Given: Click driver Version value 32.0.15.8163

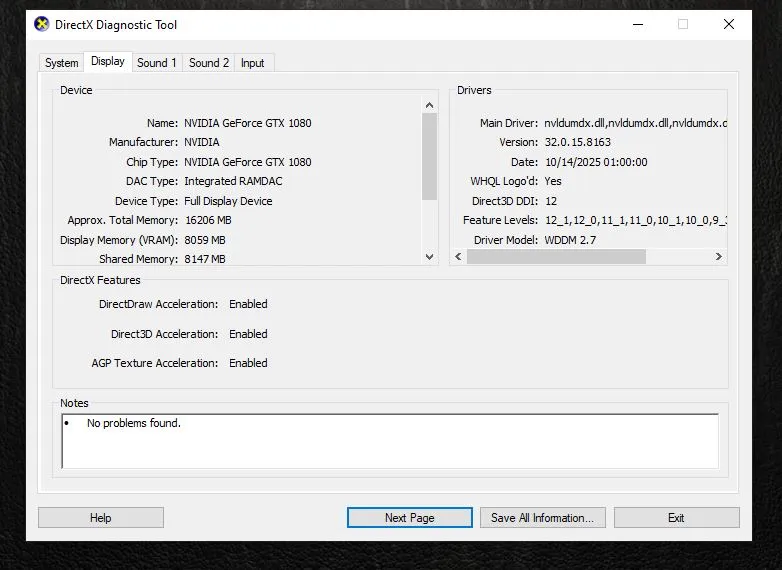Looking at the screenshot, I should click(x=578, y=142).
